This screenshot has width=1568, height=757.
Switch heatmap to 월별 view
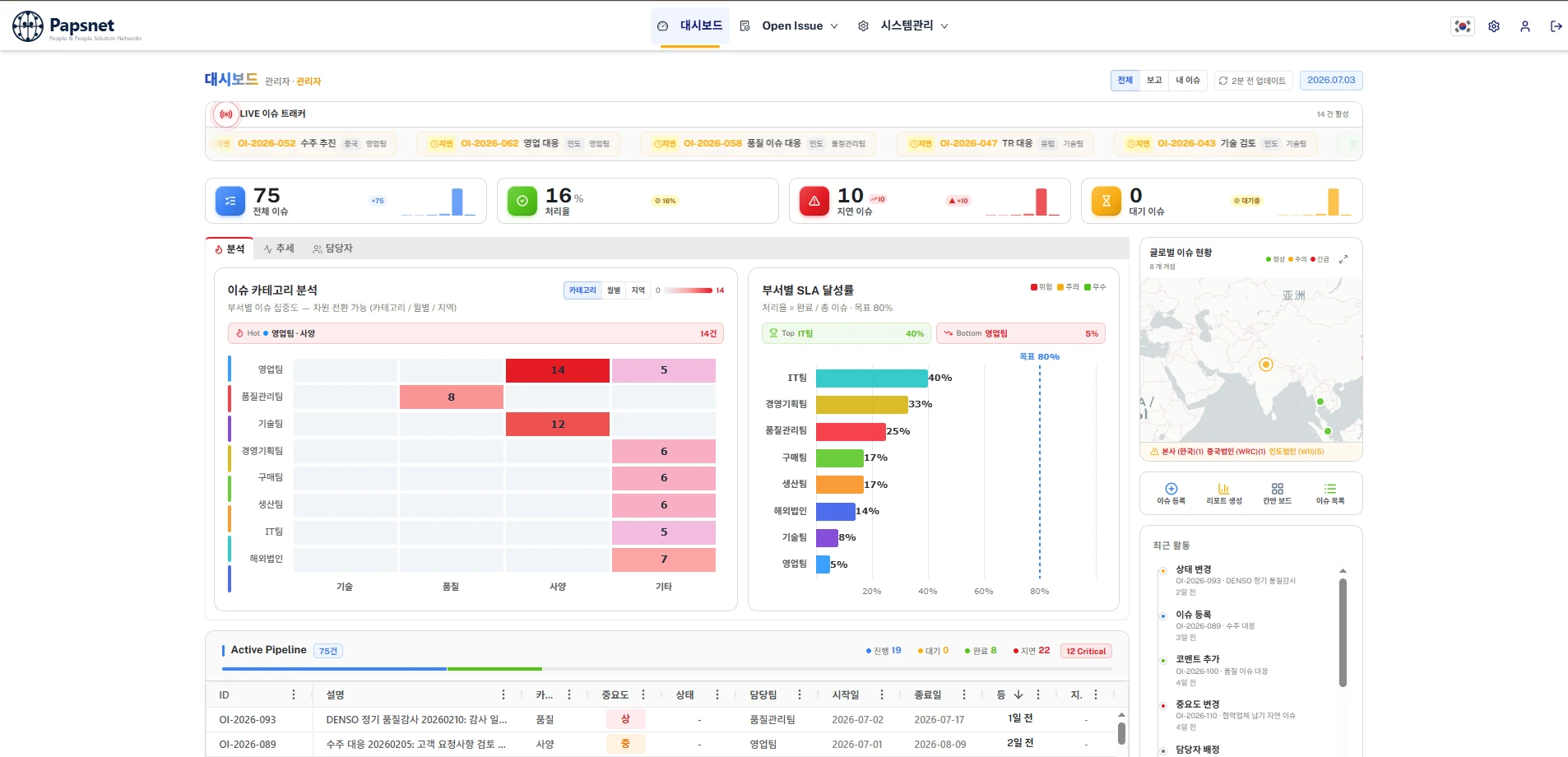[614, 290]
